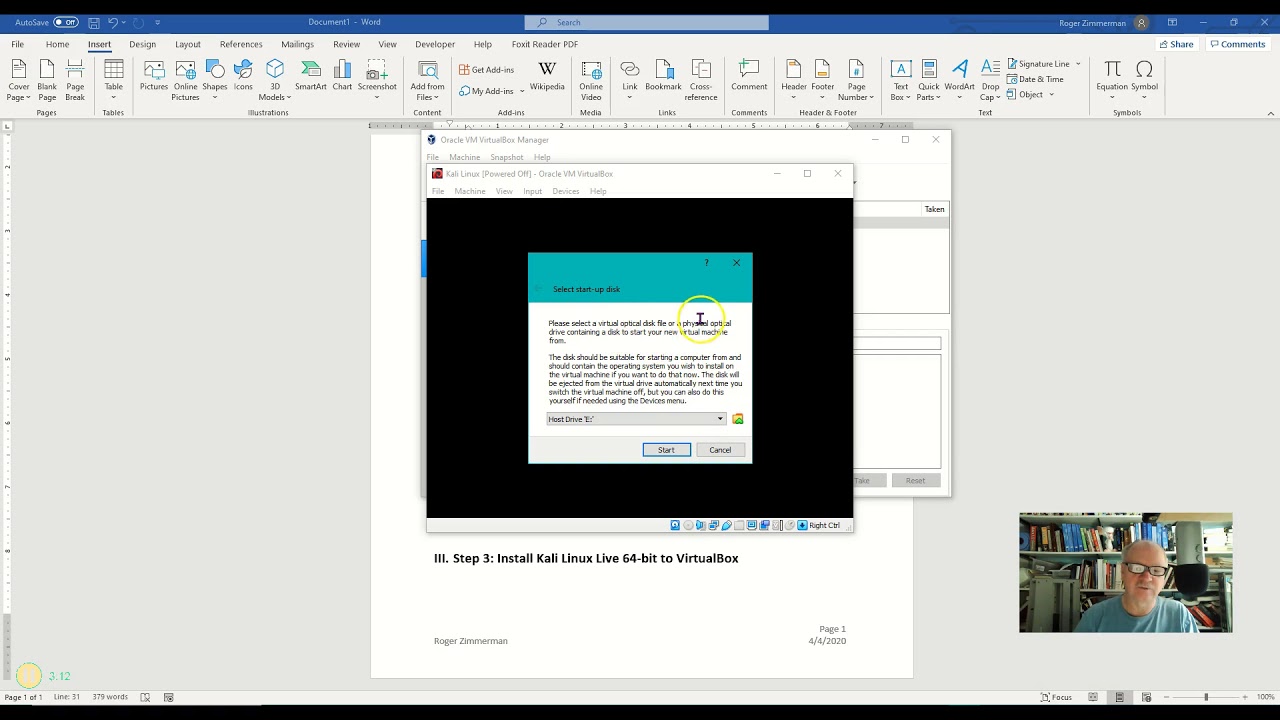Screen dimensions: 1280x720
Task: Open the Table dropdown
Action: coord(114,80)
